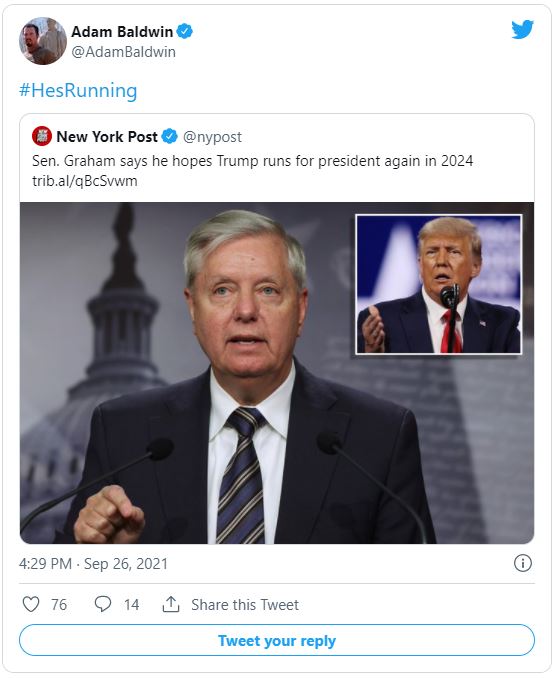Click the New York Post account name
This screenshot has width=557, height=678.
click(x=107, y=137)
